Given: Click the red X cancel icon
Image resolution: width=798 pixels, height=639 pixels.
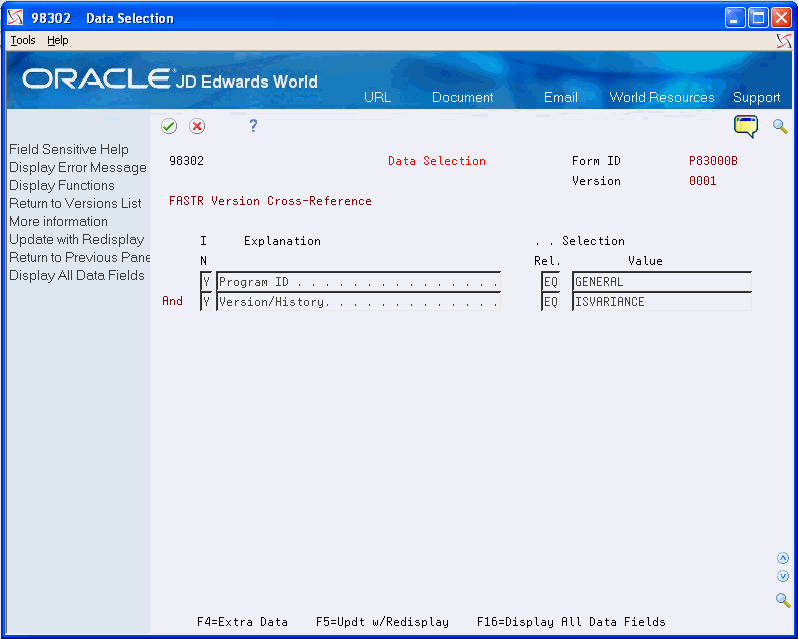Looking at the screenshot, I should click(x=197, y=126).
